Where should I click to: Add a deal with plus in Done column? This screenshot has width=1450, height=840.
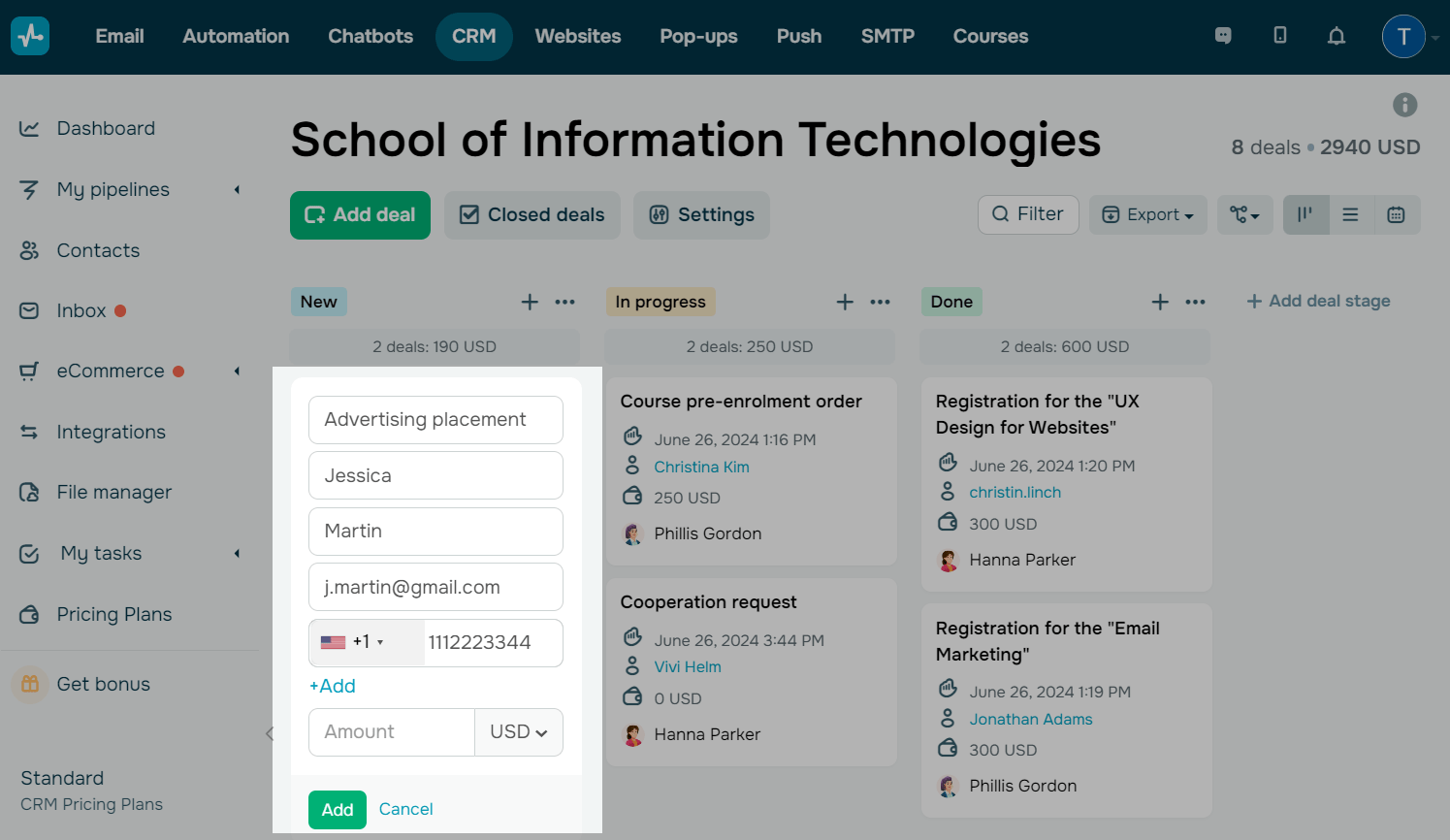[x=1160, y=302]
